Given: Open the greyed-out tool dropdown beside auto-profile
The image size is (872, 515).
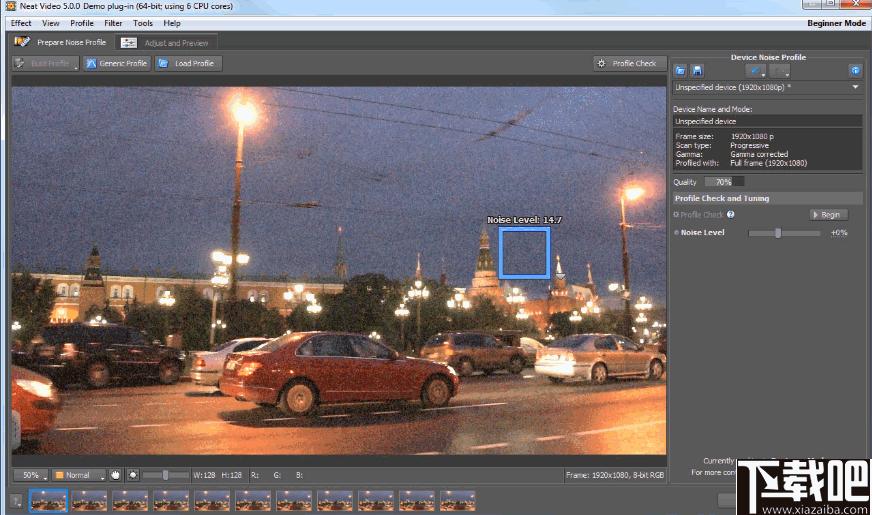Looking at the screenshot, I should click(x=779, y=71).
